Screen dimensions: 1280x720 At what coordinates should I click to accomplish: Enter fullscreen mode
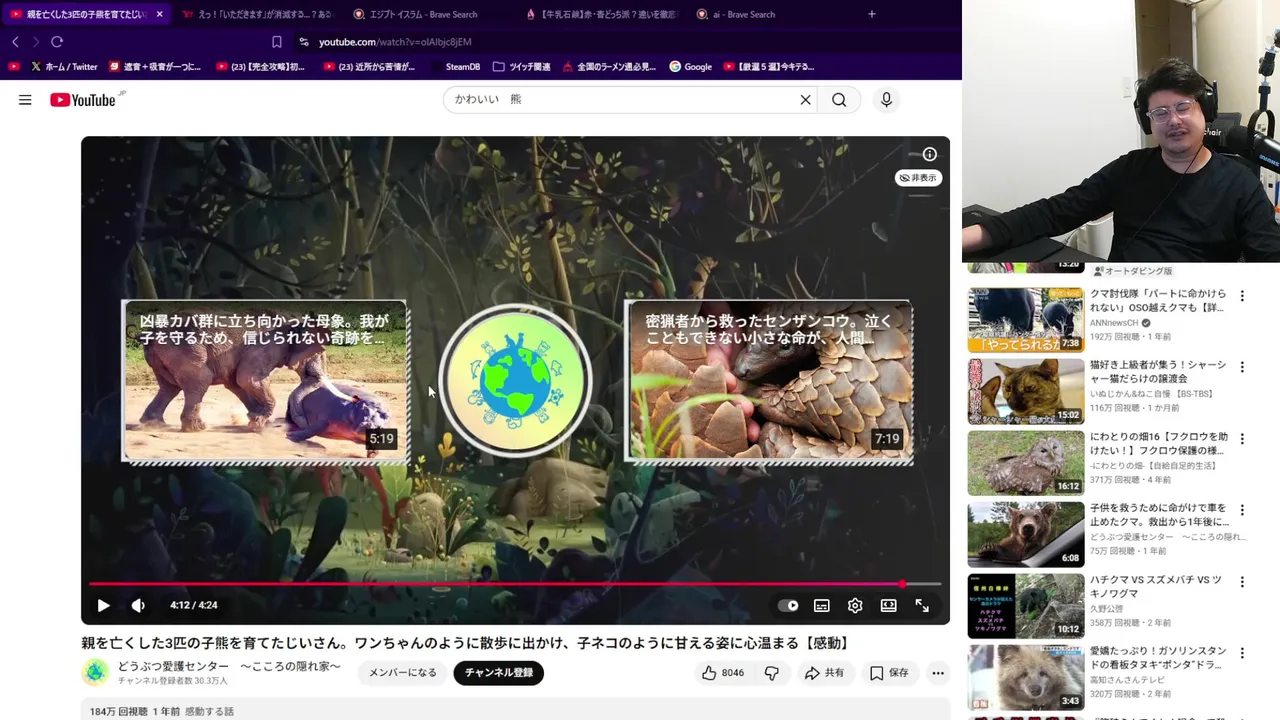pos(922,605)
